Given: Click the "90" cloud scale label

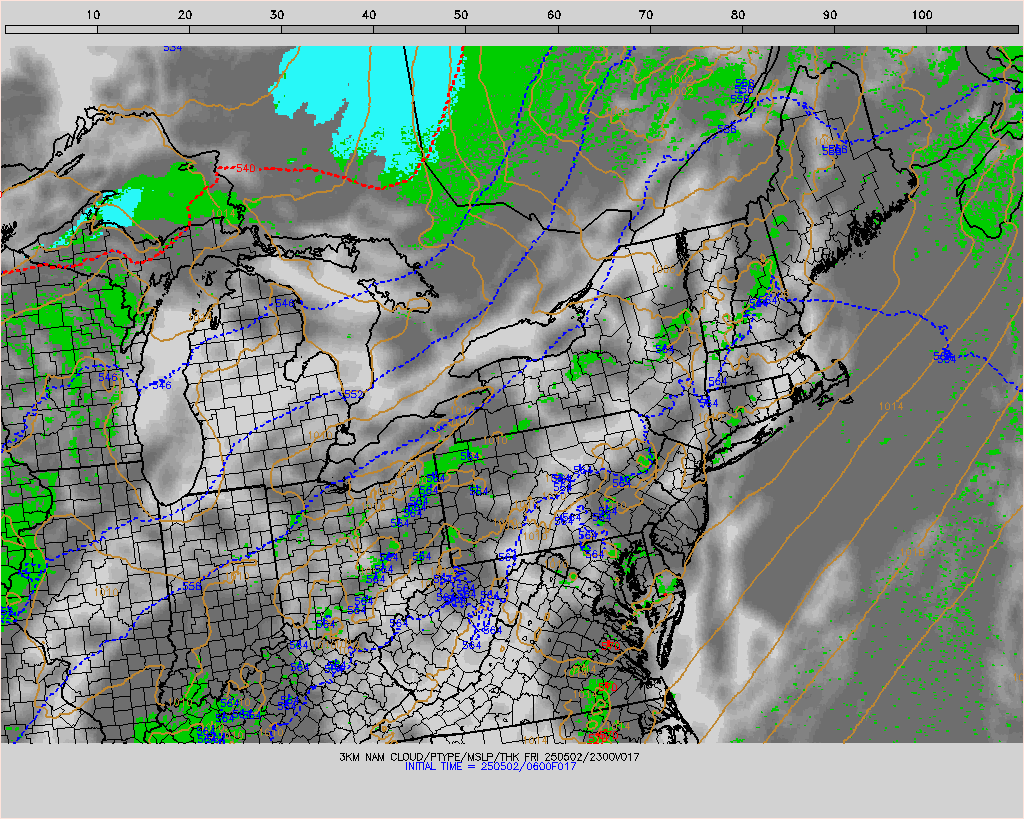Looking at the screenshot, I should click(x=830, y=14).
